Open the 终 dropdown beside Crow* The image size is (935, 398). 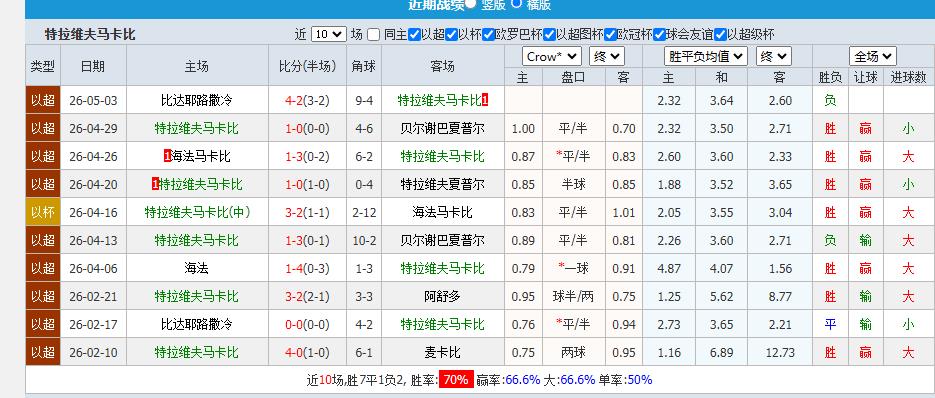click(x=606, y=57)
